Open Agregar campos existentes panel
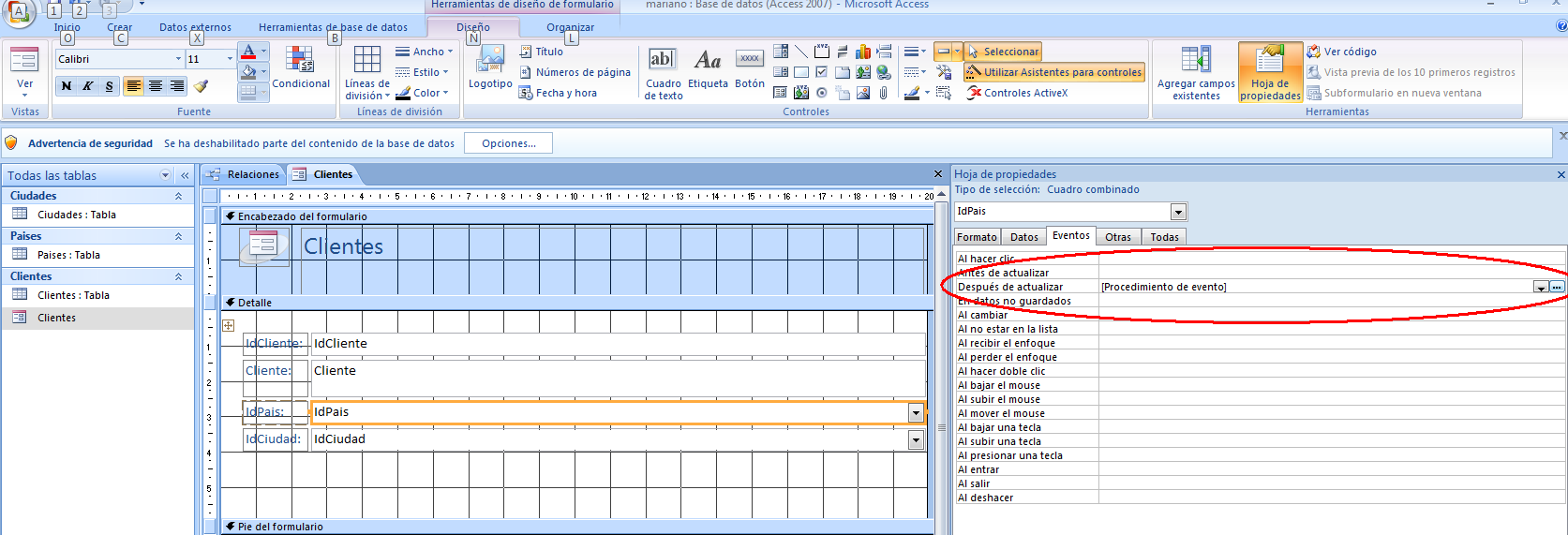 pos(1196,73)
